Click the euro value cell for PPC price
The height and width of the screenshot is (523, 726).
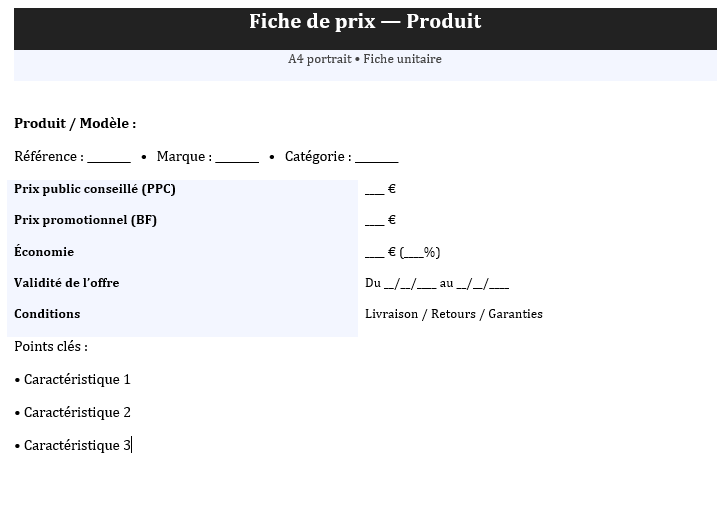click(x=380, y=189)
